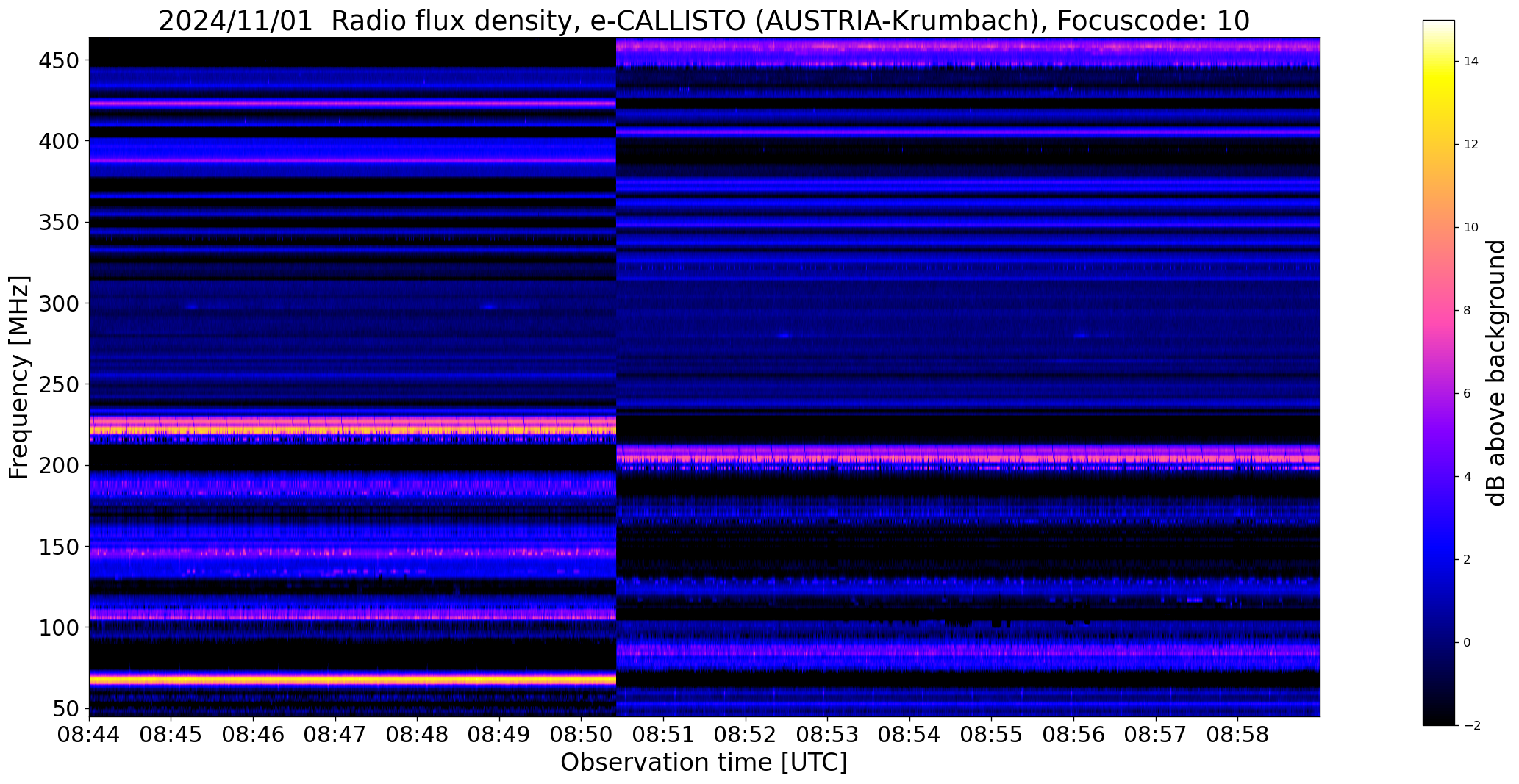The image size is (1519, 784).
Task: Click the 50 frequency tick label
Action: (x=68, y=709)
